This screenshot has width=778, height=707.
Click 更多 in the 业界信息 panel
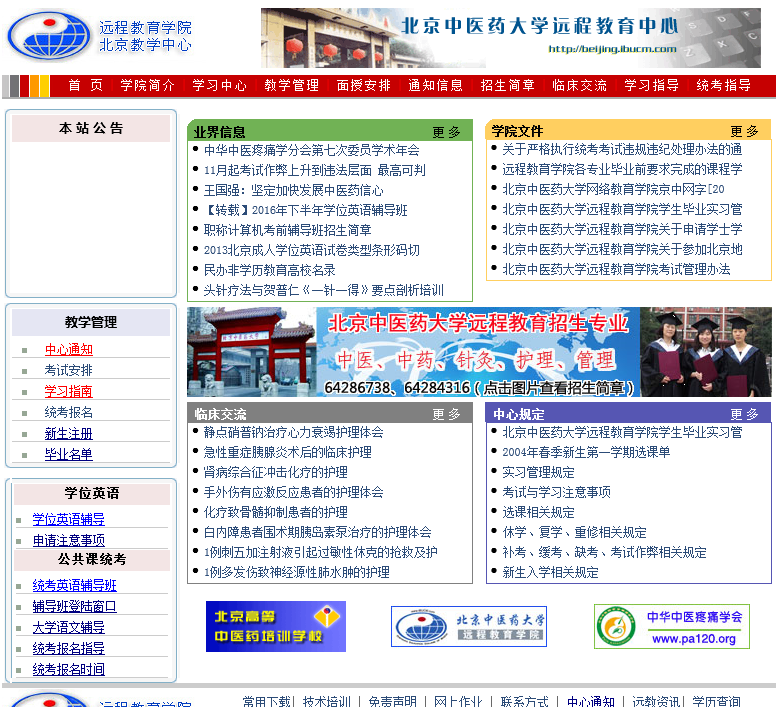[446, 132]
